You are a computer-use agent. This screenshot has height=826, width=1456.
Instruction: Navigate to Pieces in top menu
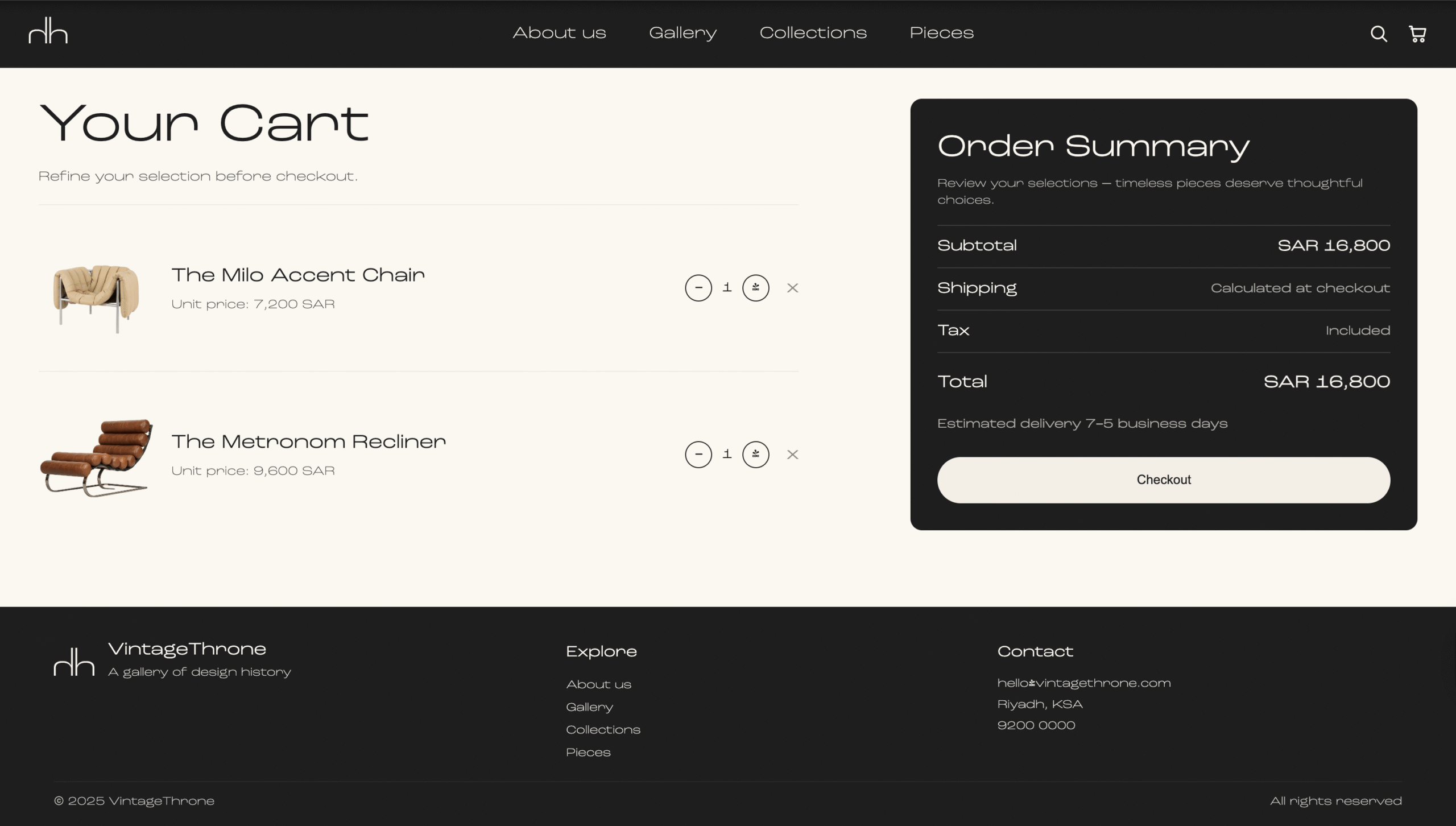coord(941,33)
